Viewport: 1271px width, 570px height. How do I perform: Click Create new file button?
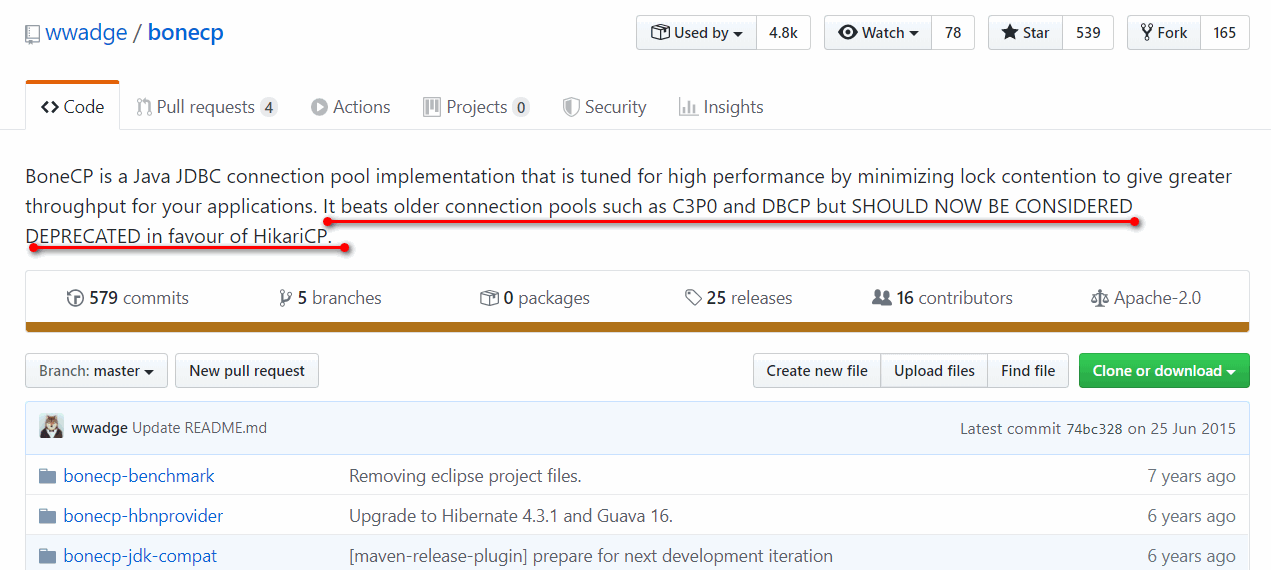tap(817, 370)
